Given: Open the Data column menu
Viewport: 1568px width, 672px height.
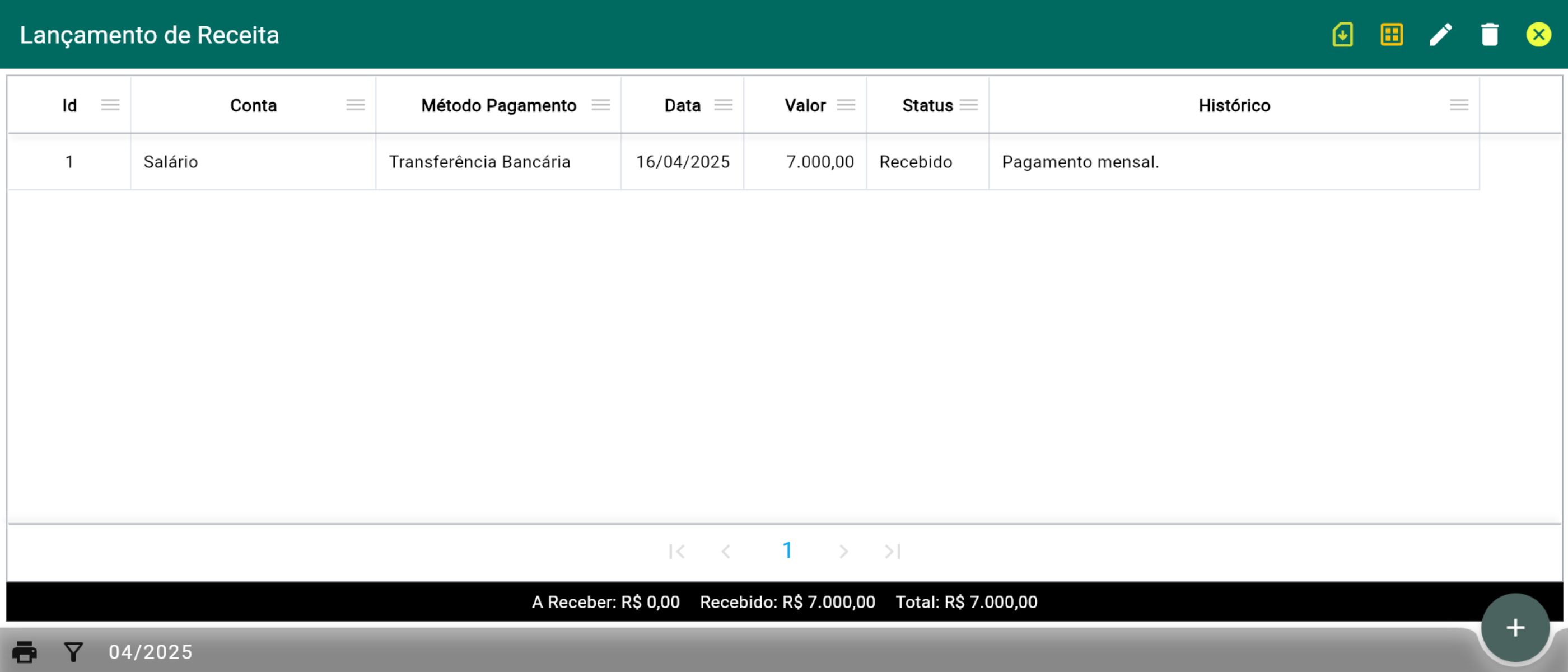Looking at the screenshot, I should click(x=723, y=105).
